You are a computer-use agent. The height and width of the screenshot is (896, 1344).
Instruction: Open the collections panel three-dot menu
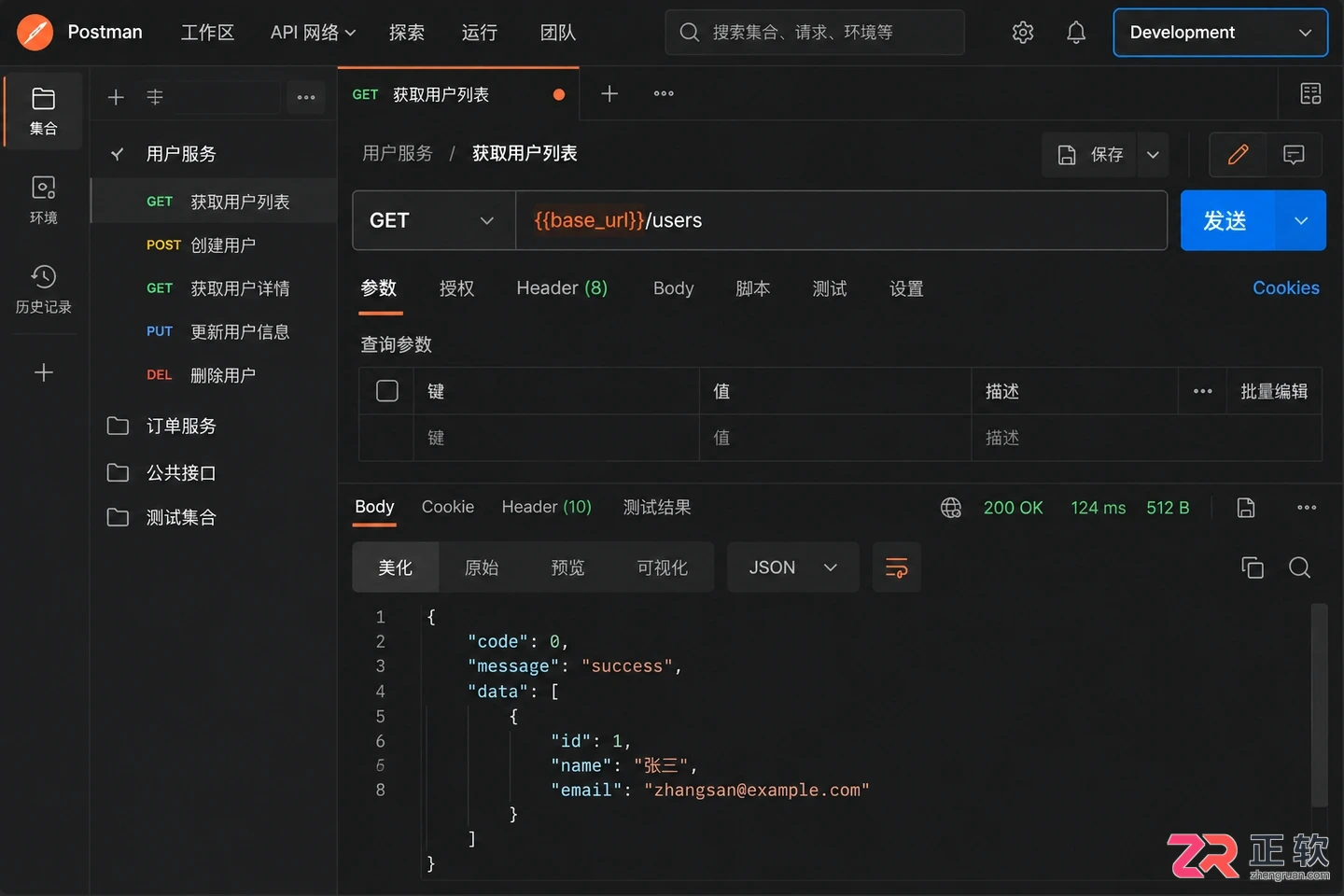click(306, 97)
